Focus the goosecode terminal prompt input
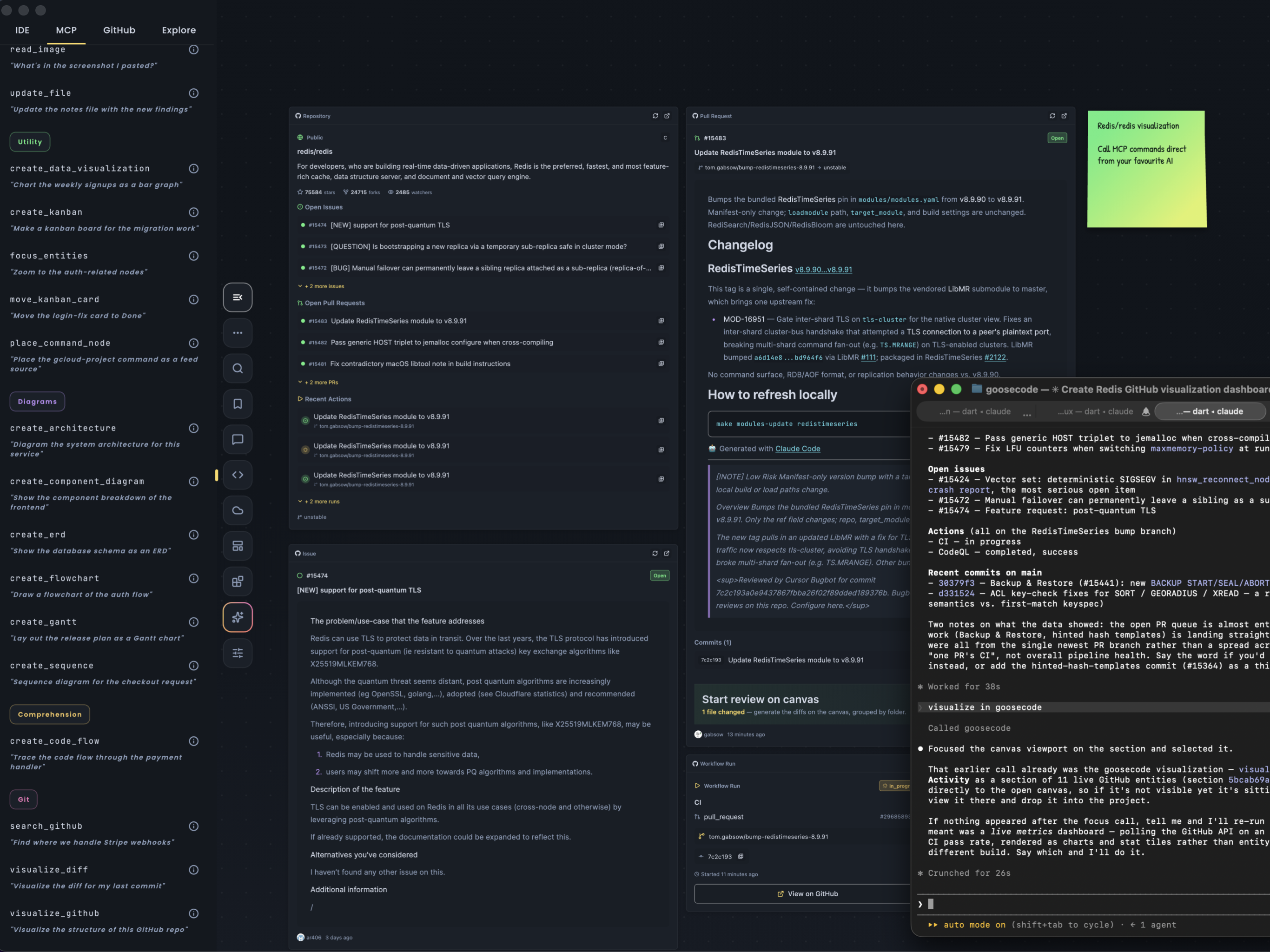 pyautogui.click(x=1094, y=904)
